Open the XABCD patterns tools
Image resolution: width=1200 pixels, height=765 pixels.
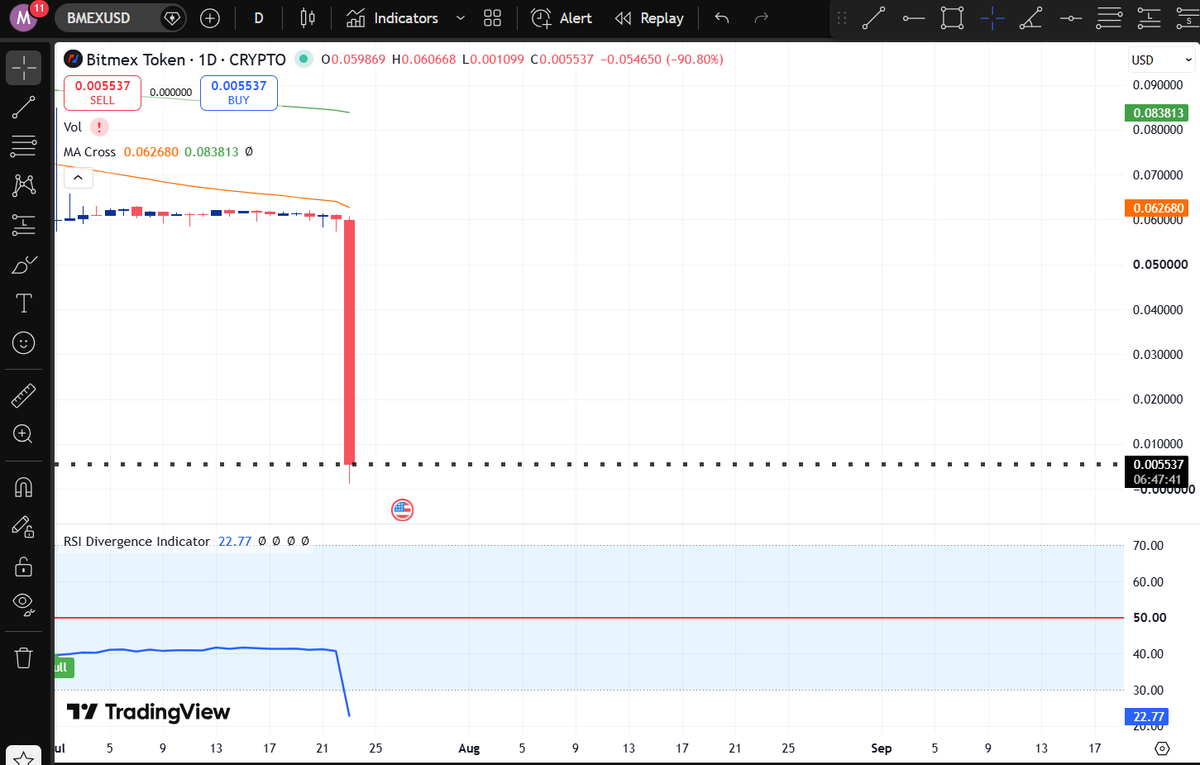24,185
